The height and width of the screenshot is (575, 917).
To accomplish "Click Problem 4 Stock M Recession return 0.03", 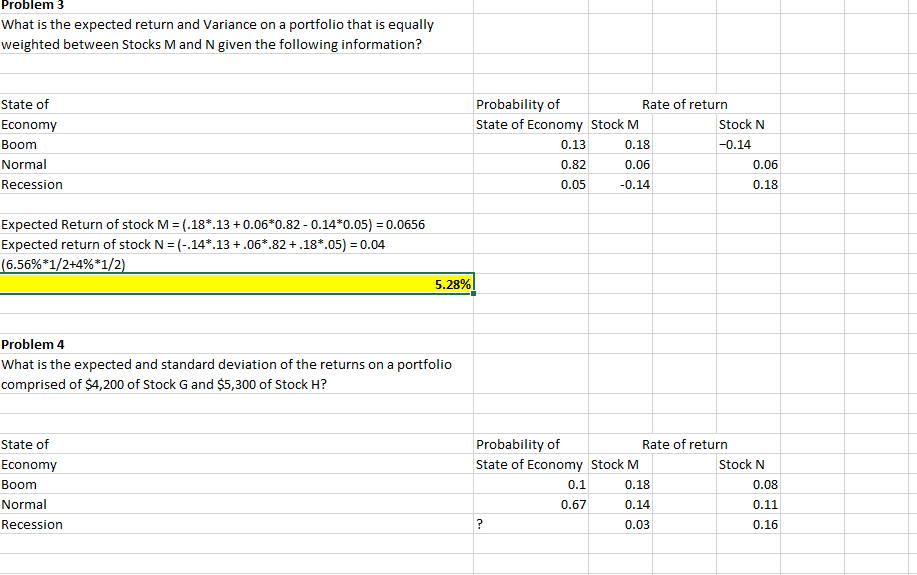I will pos(637,524).
